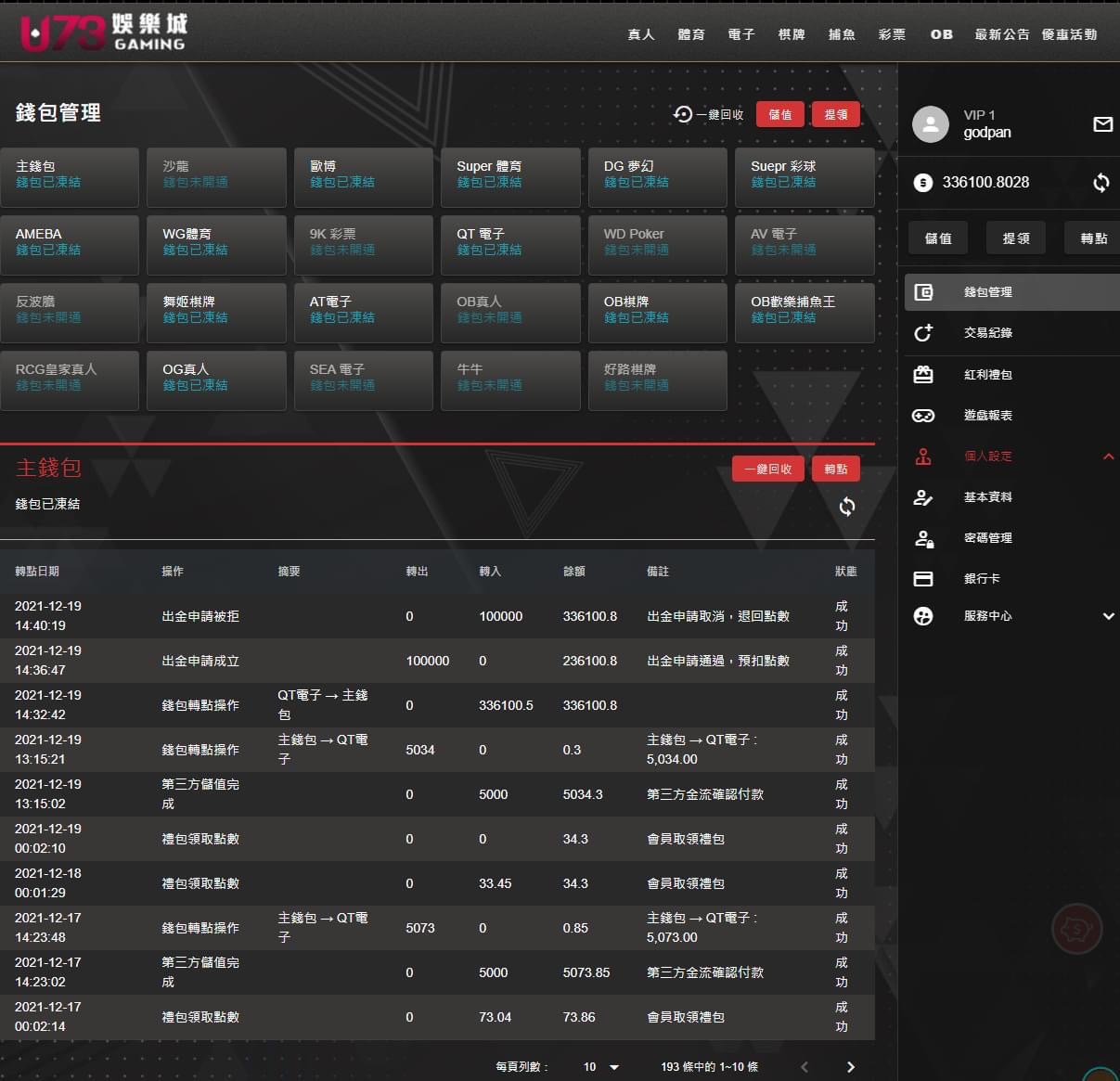Expand the 服務中心 menu

1108,616
